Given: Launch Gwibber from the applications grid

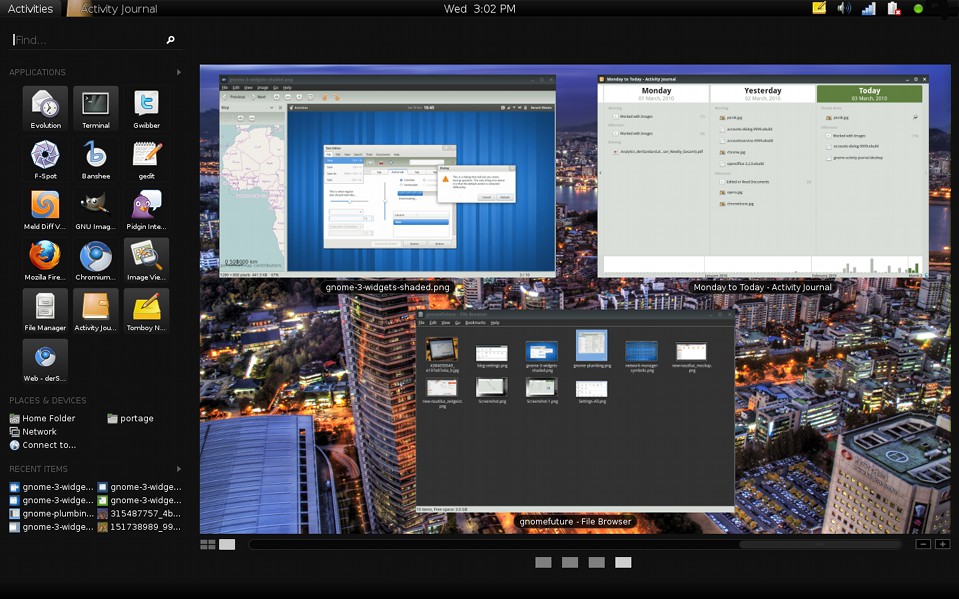Looking at the screenshot, I should (x=146, y=108).
